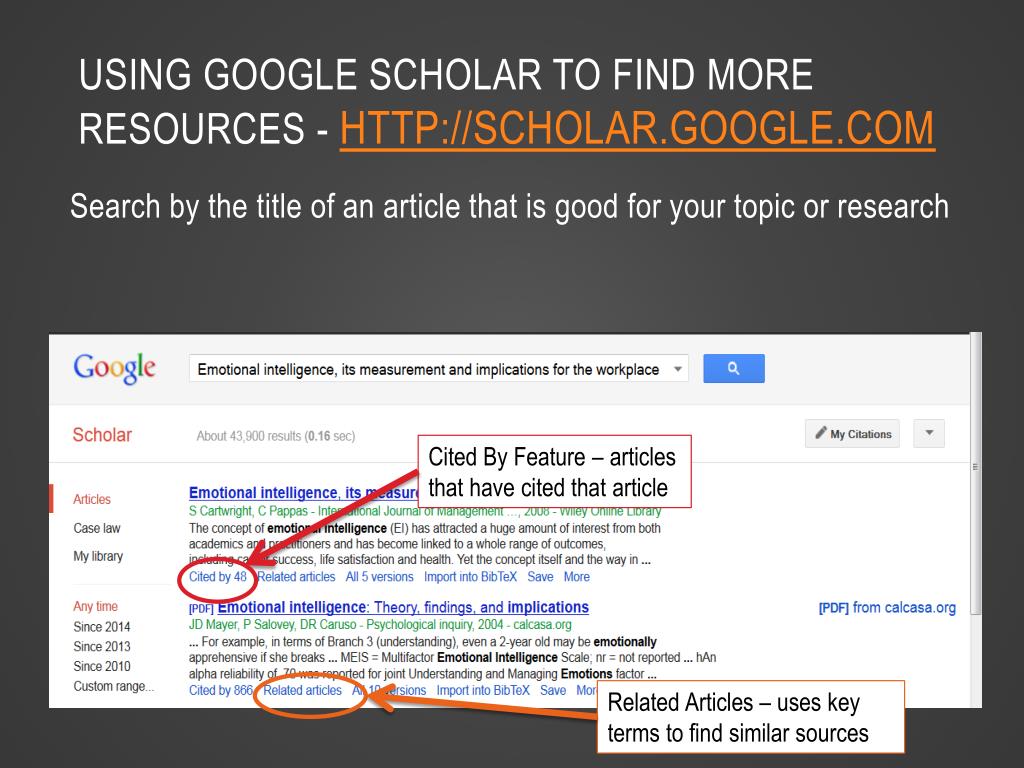Open My library in the sidebar
The width and height of the screenshot is (1024, 768).
coord(98,556)
